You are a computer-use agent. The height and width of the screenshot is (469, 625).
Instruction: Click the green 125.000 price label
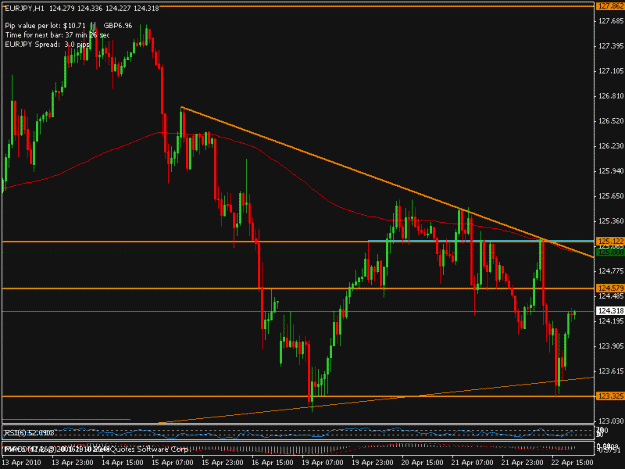pyautogui.click(x=610, y=252)
